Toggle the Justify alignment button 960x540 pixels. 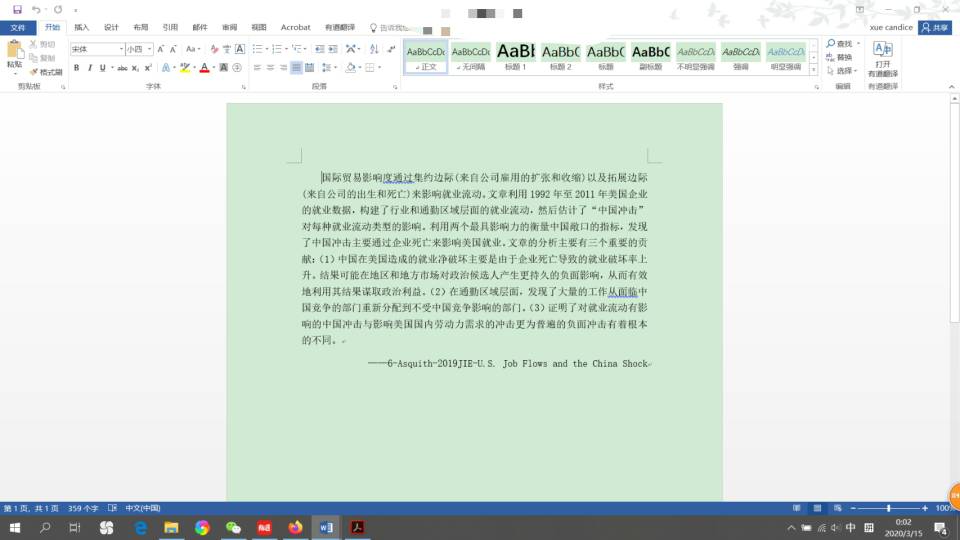point(297,68)
